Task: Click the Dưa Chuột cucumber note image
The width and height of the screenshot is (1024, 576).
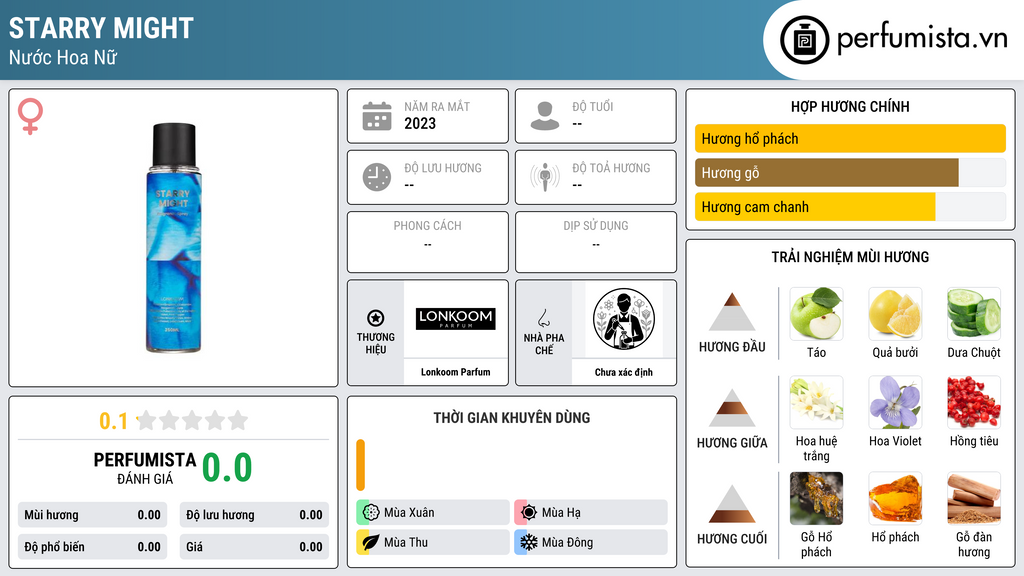Action: coord(974,314)
